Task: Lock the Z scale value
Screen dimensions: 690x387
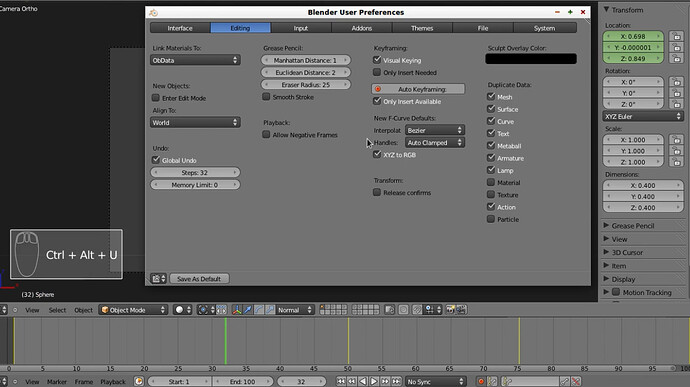Action: 677,162
